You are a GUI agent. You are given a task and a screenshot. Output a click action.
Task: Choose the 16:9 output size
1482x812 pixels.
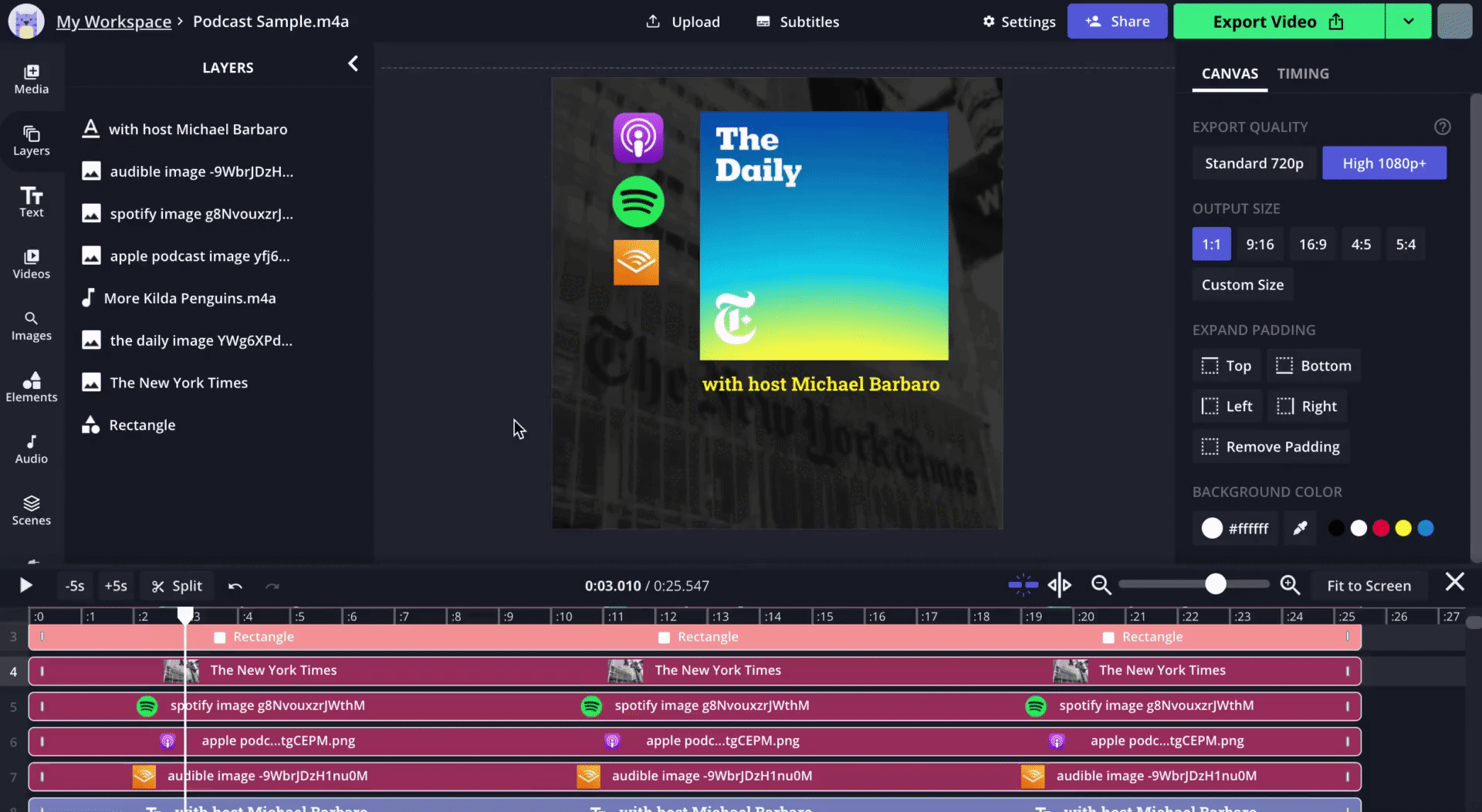(x=1312, y=244)
